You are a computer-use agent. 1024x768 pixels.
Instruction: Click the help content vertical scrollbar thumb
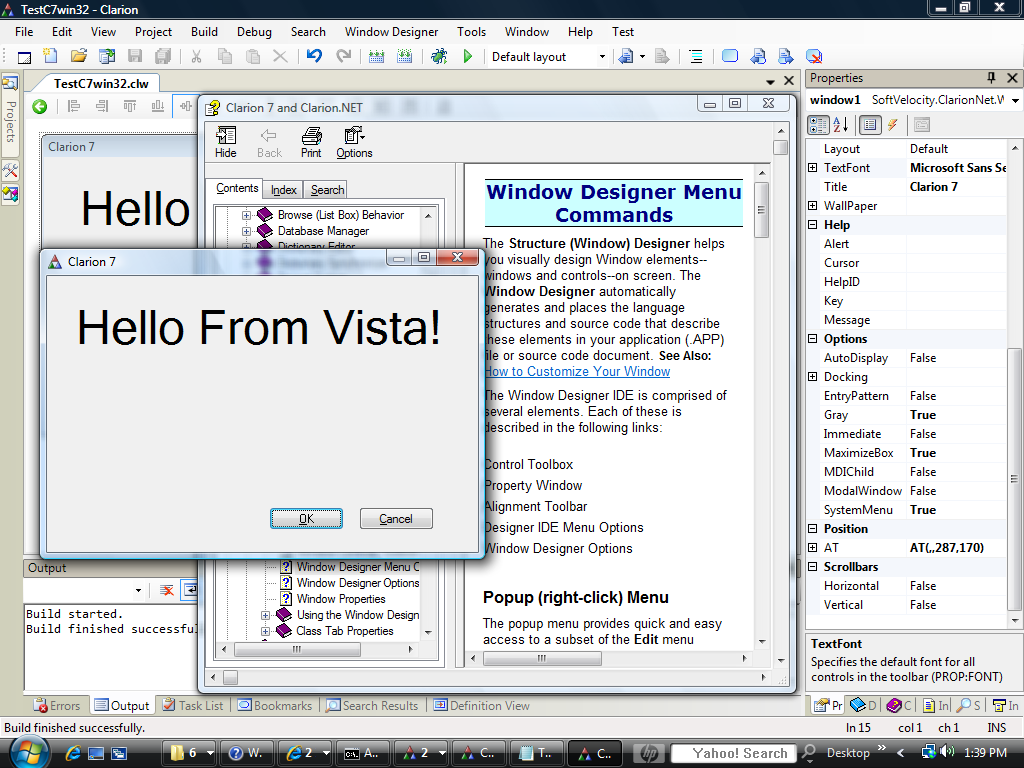click(761, 210)
